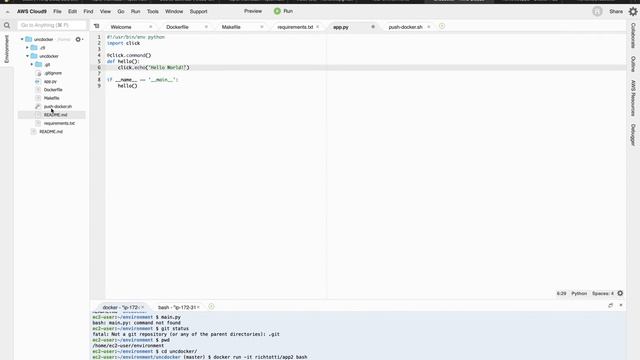This screenshot has width=640, height=360.
Task: Select requirements.txt in the file tree
Action: (59, 123)
